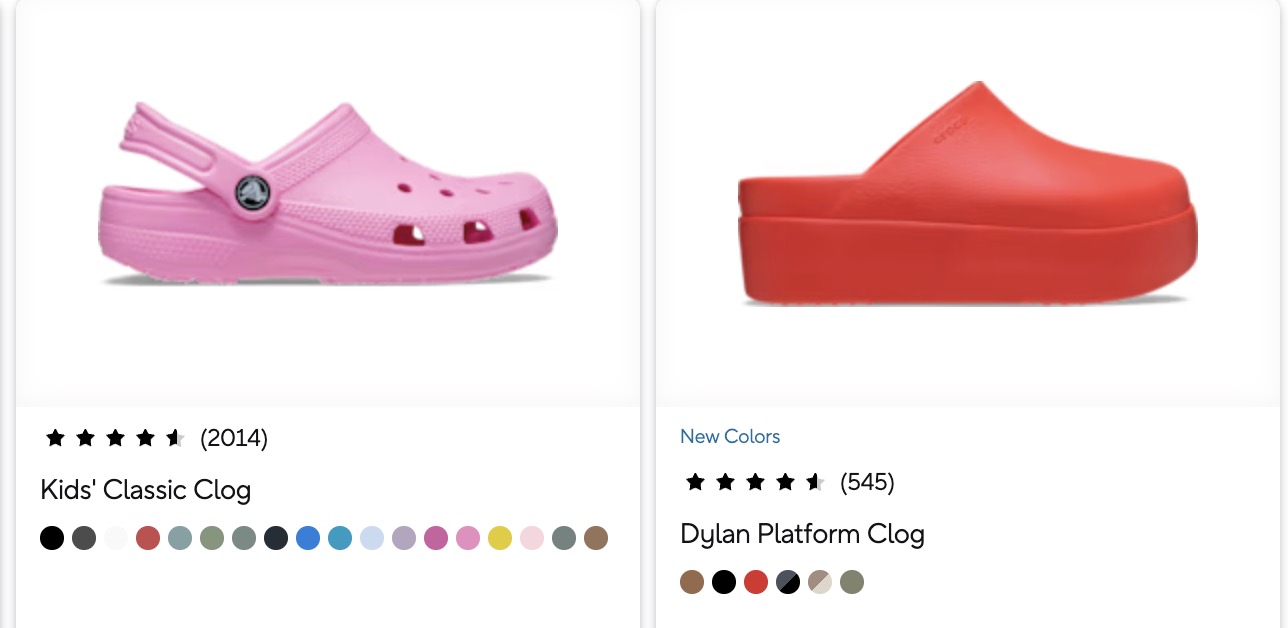The height and width of the screenshot is (628, 1288).
Task: Open the Dylan Platform Clog product page
Action: tap(802, 534)
